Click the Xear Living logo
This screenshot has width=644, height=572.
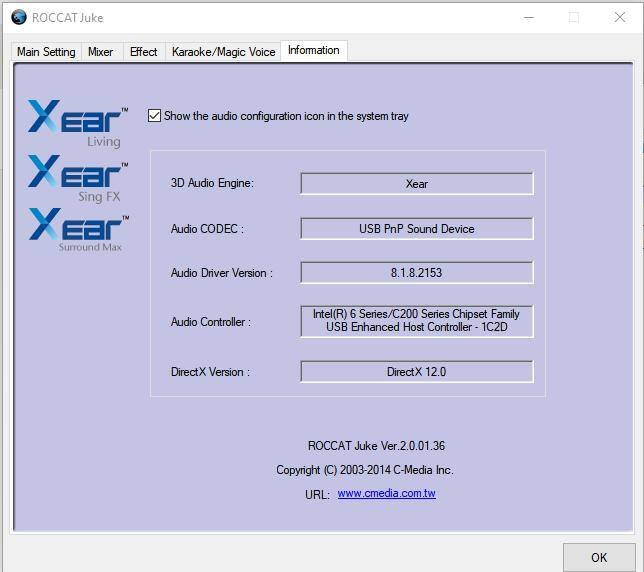pyautogui.click(x=78, y=123)
